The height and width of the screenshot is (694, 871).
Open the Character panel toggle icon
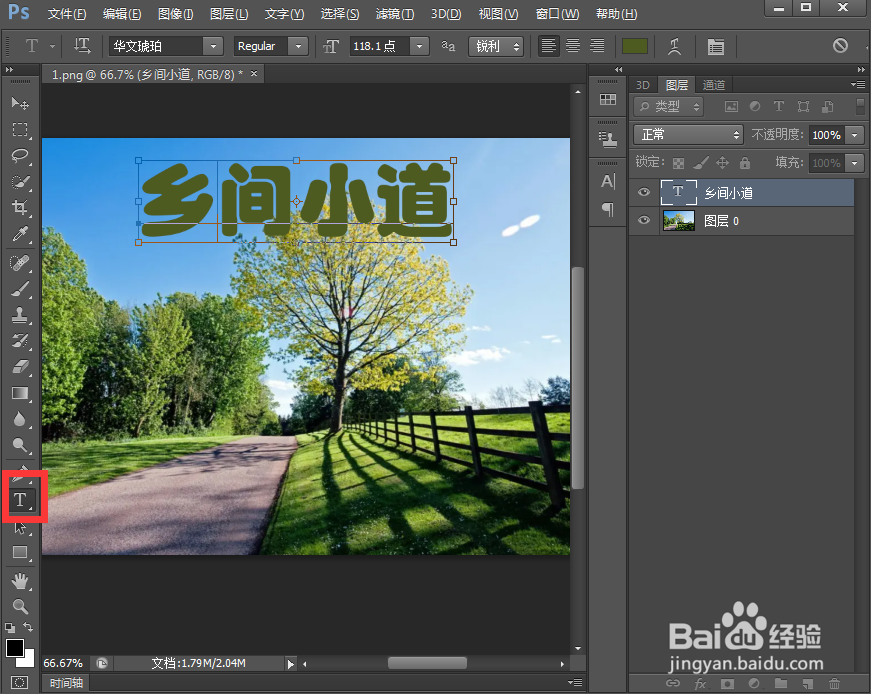pos(607,181)
